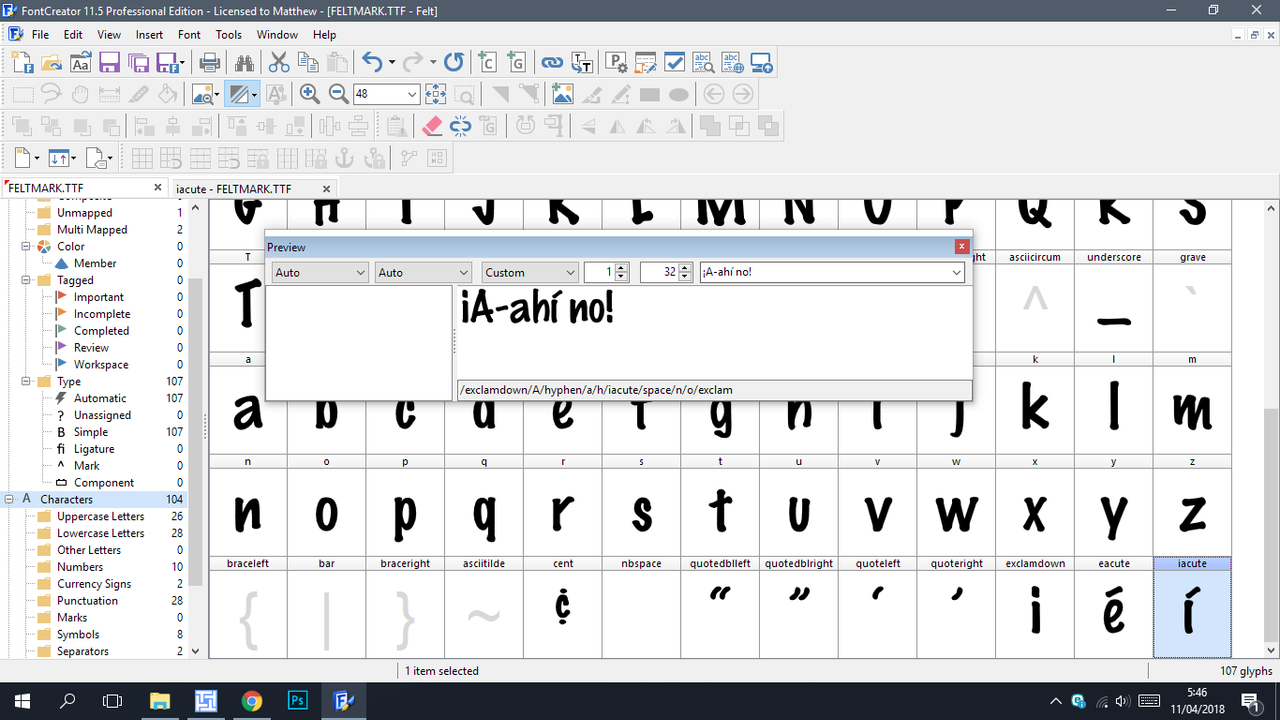Viewport: 1280px width, 720px height.
Task: Open the first Auto dropdown in Preview
Action: coord(320,272)
